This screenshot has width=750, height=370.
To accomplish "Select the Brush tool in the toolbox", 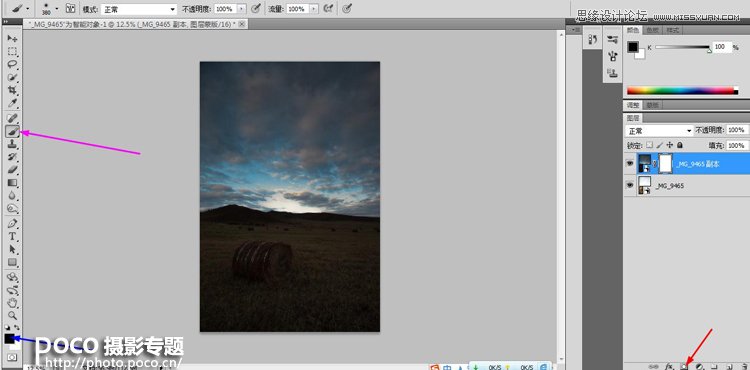I will click(x=12, y=131).
